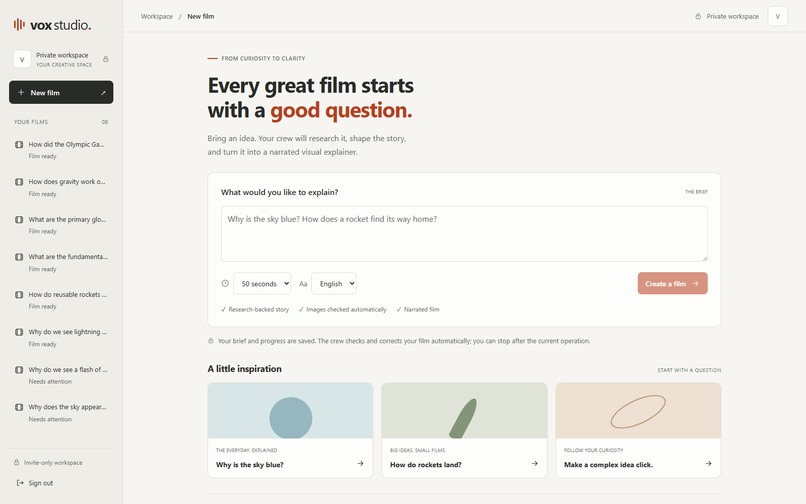Click the clock icon beside duration selector
The height and width of the screenshot is (504, 806).
pos(225,283)
